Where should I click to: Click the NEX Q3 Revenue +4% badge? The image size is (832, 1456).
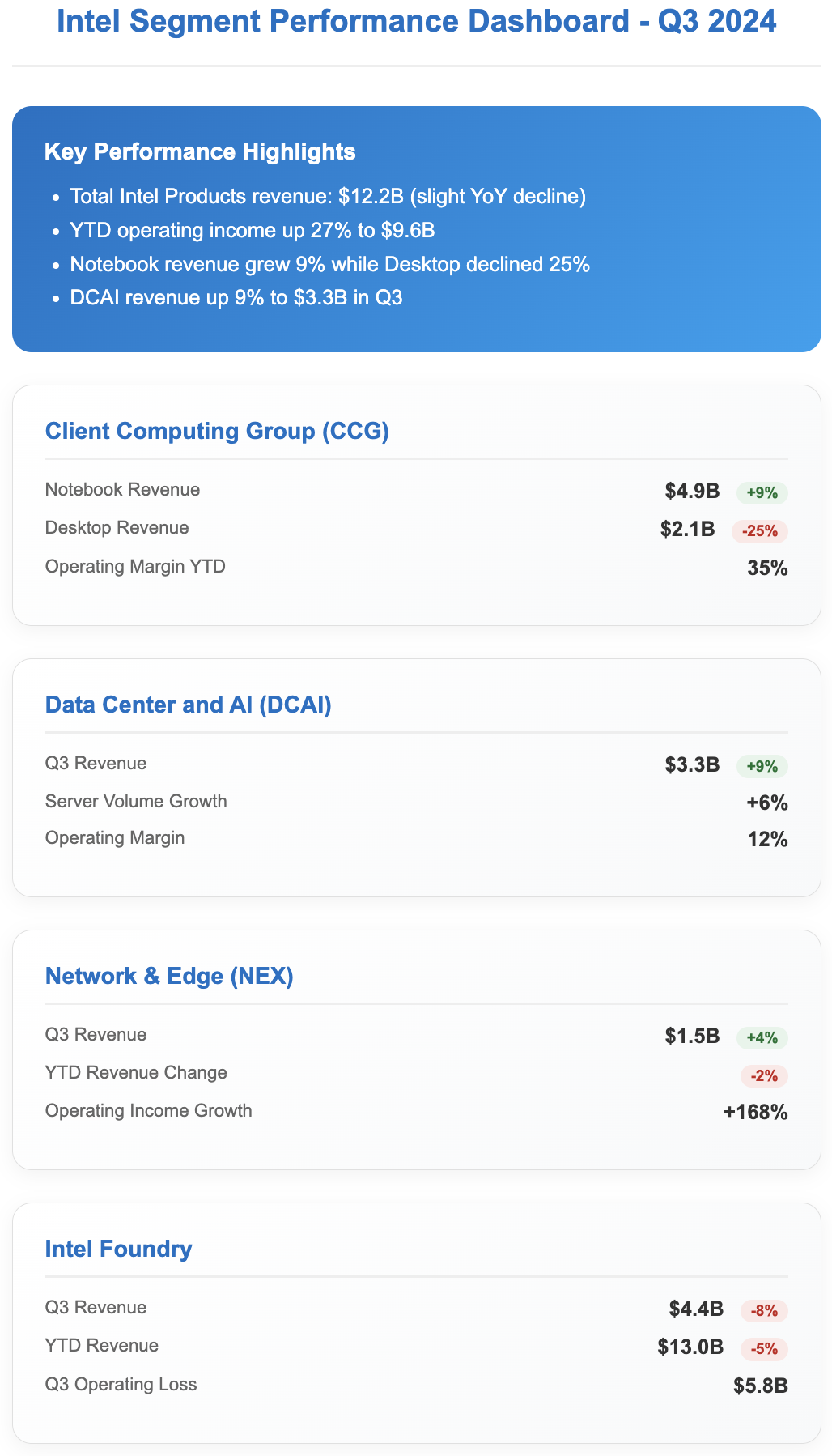coord(762,1037)
